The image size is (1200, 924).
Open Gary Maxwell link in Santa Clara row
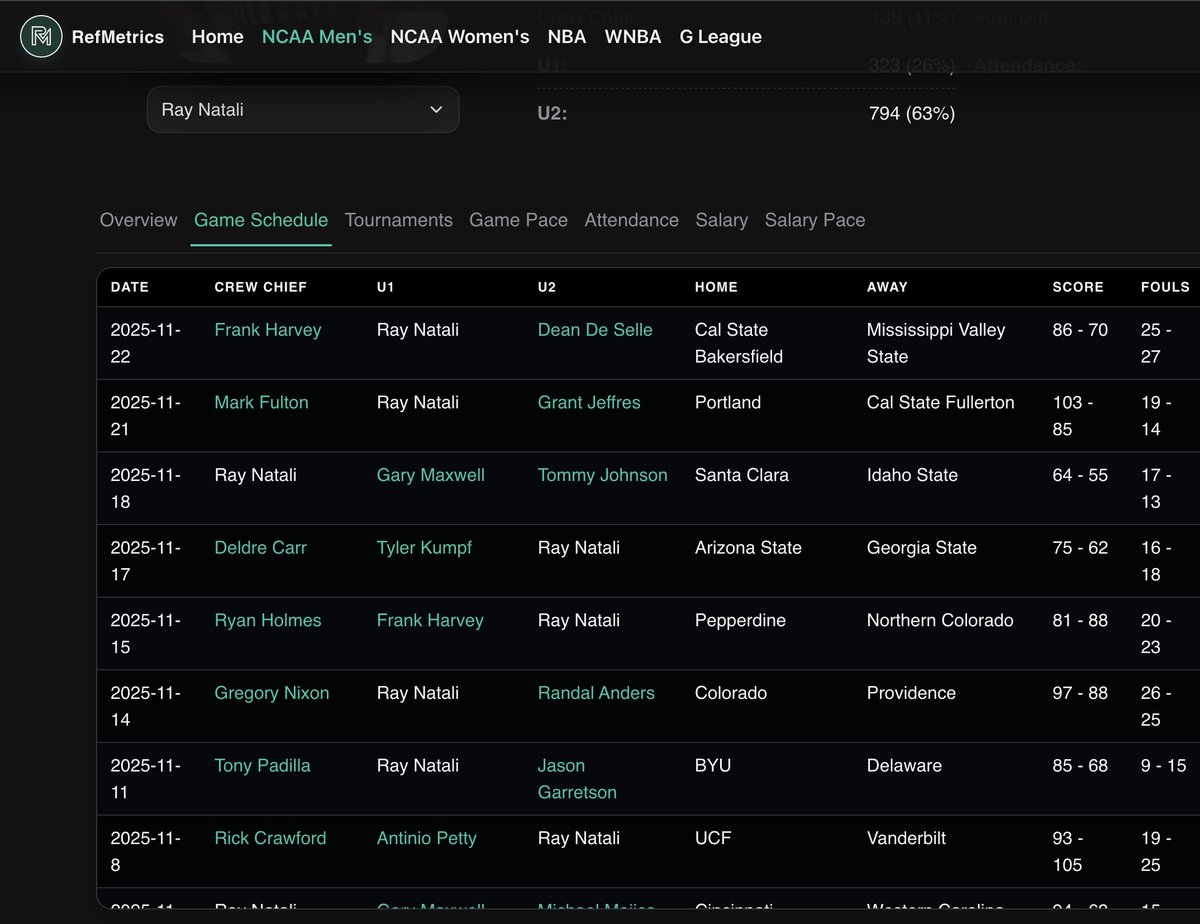pyautogui.click(x=431, y=475)
